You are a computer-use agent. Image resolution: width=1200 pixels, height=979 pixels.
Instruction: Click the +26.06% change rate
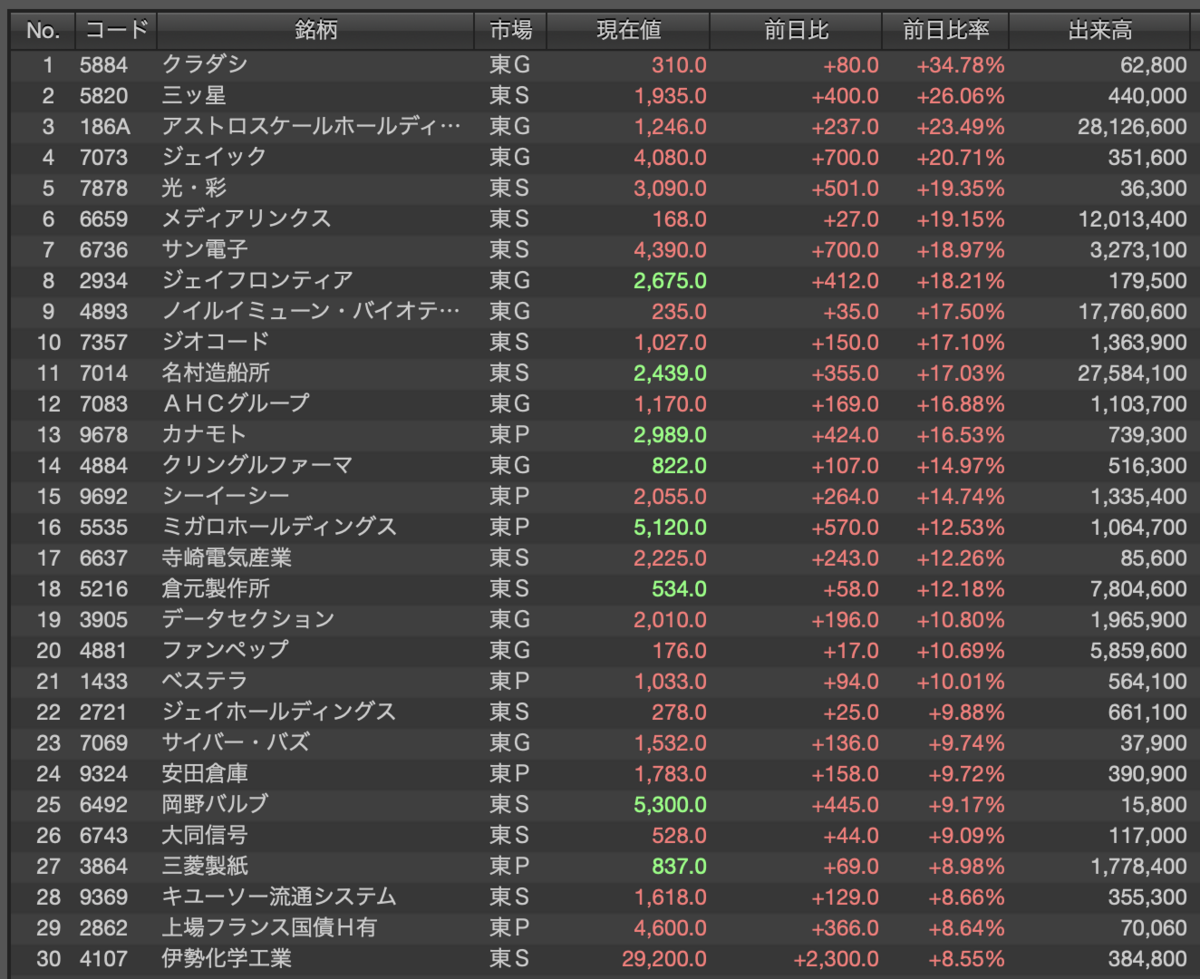tap(961, 96)
